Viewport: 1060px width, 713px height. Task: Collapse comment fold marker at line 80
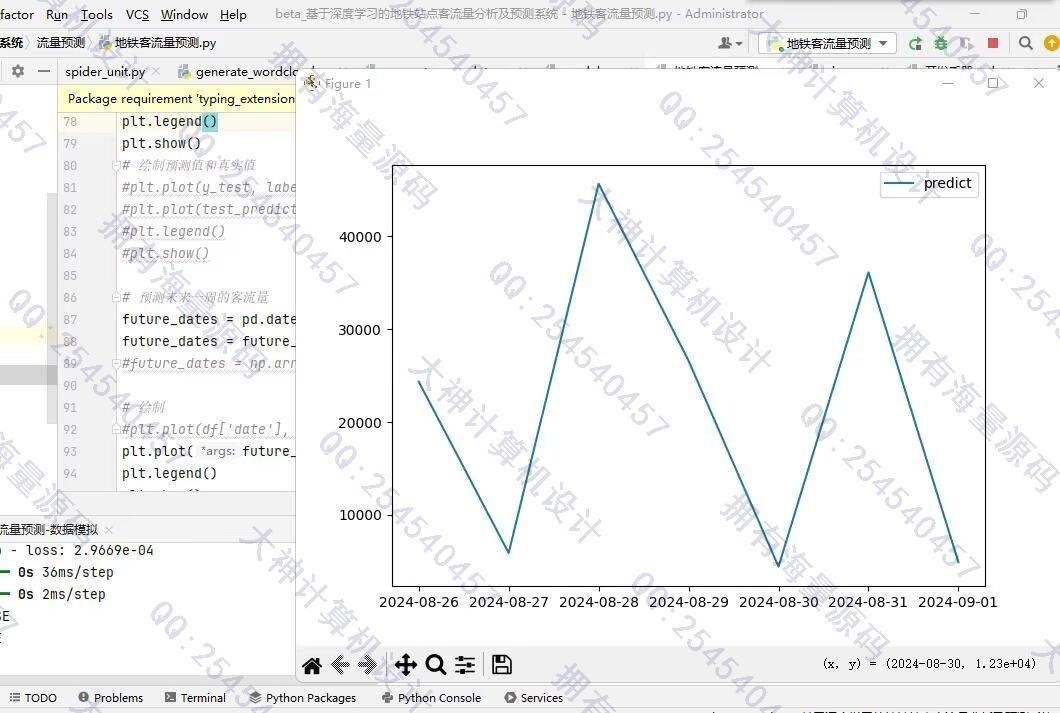click(x=116, y=165)
